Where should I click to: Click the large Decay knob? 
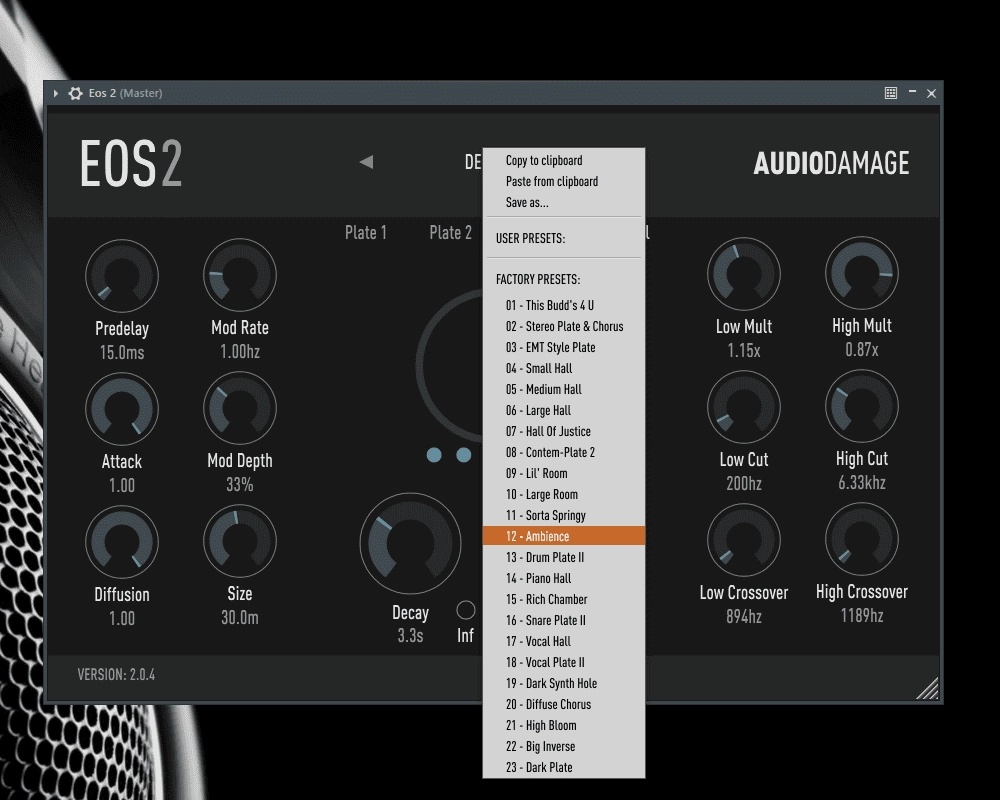click(x=410, y=544)
